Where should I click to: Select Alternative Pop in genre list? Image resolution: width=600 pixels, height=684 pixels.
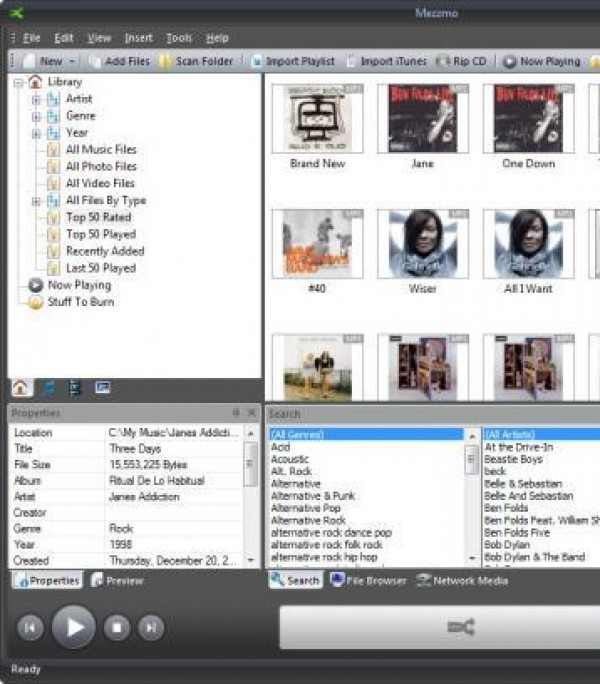[x=305, y=508]
